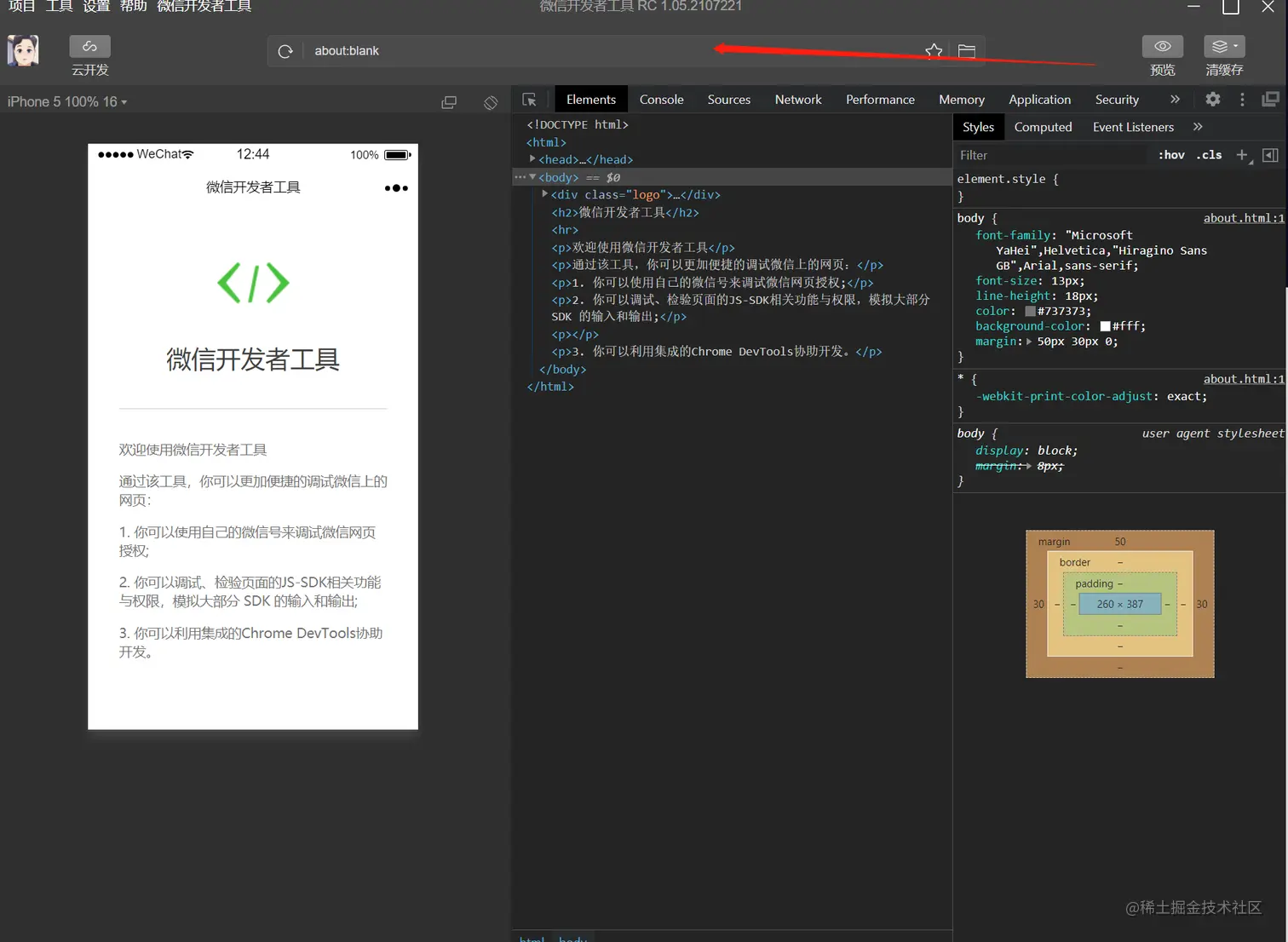Image resolution: width=1288 pixels, height=942 pixels.
Task: Expand the head element node
Action: pos(532,159)
